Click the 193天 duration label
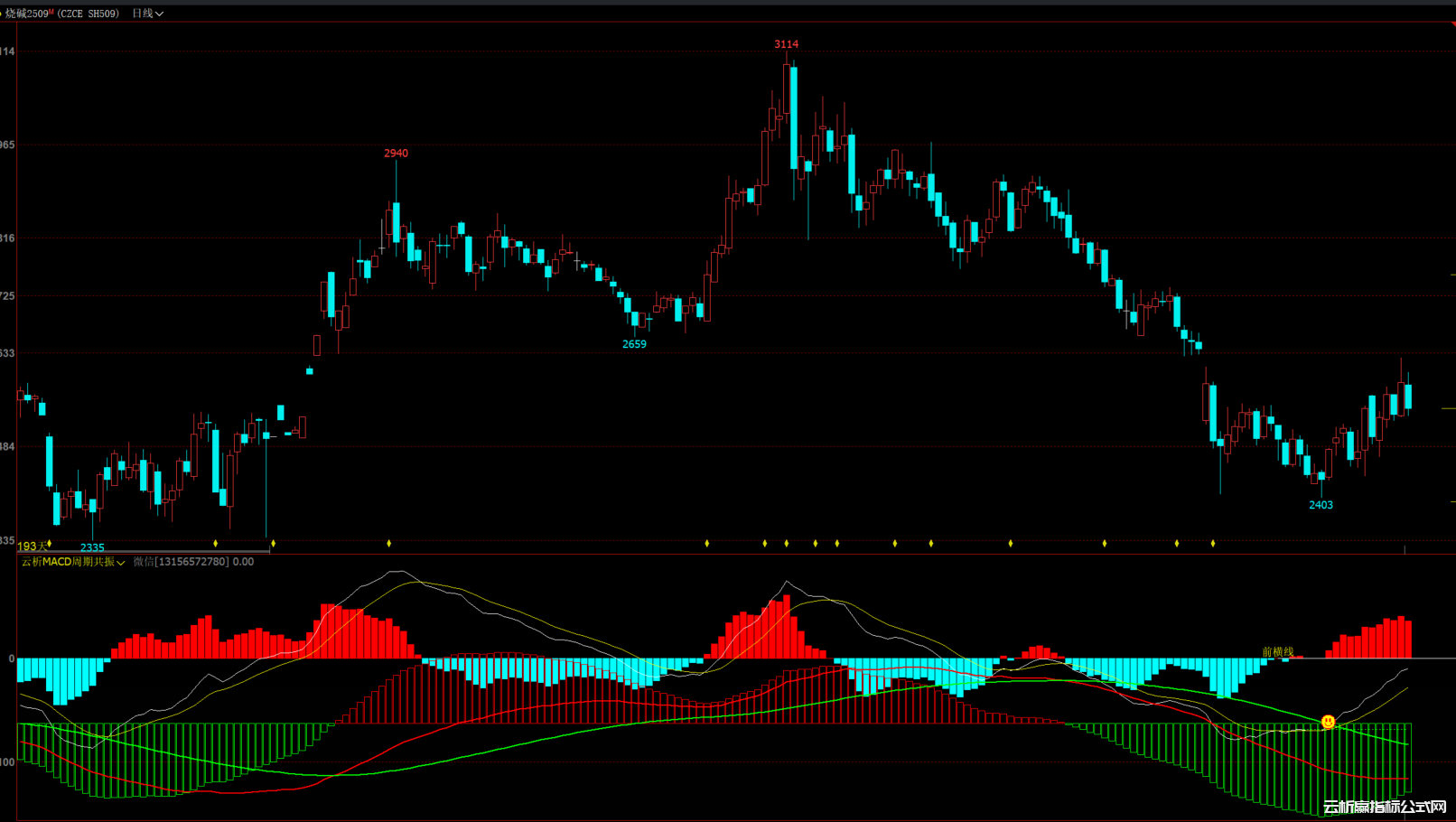This screenshot has width=1456, height=822. coord(31,546)
